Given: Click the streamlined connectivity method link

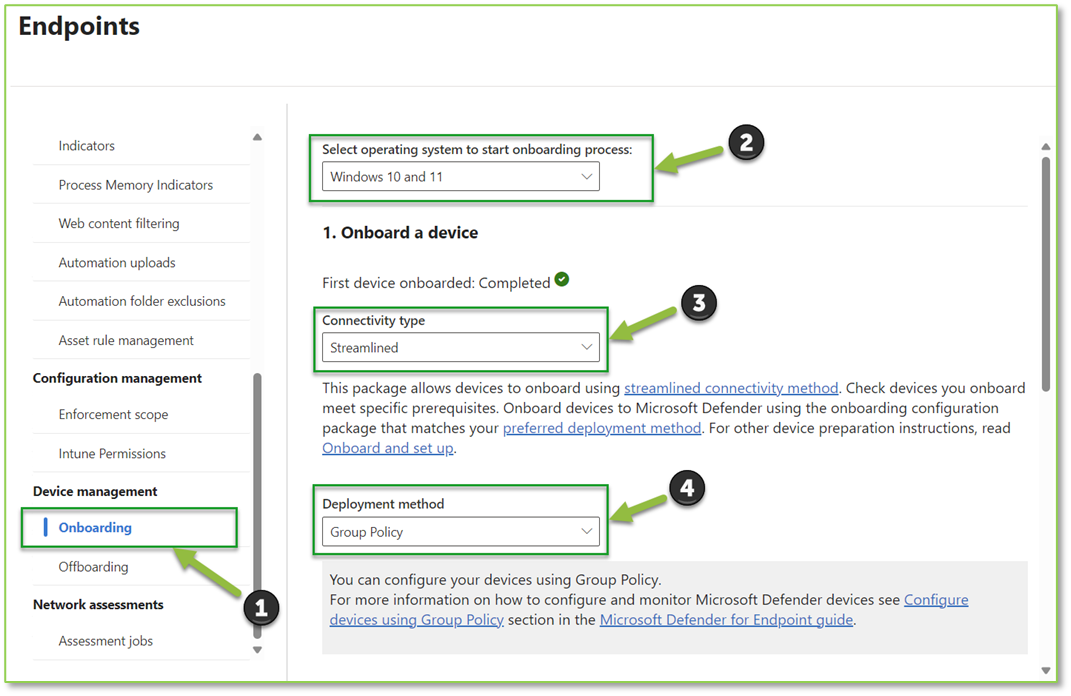Looking at the screenshot, I should point(731,387).
